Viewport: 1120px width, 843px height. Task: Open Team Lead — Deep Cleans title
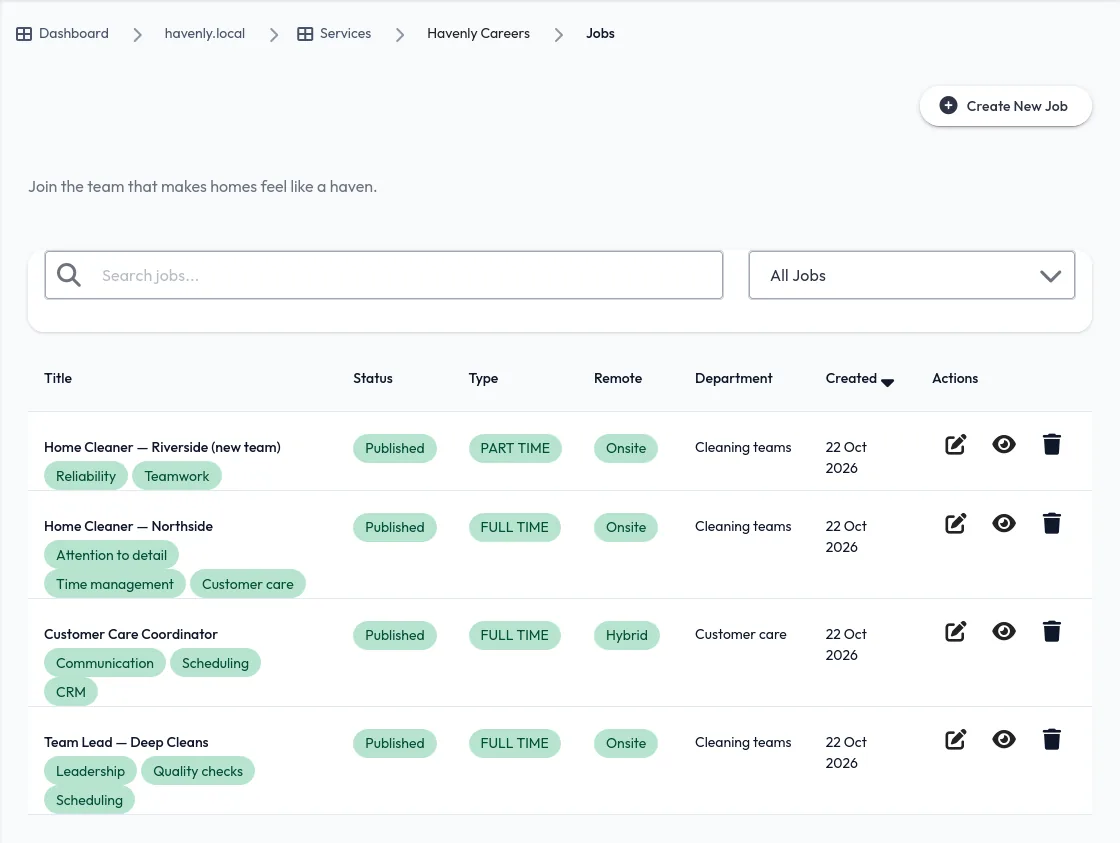point(126,742)
